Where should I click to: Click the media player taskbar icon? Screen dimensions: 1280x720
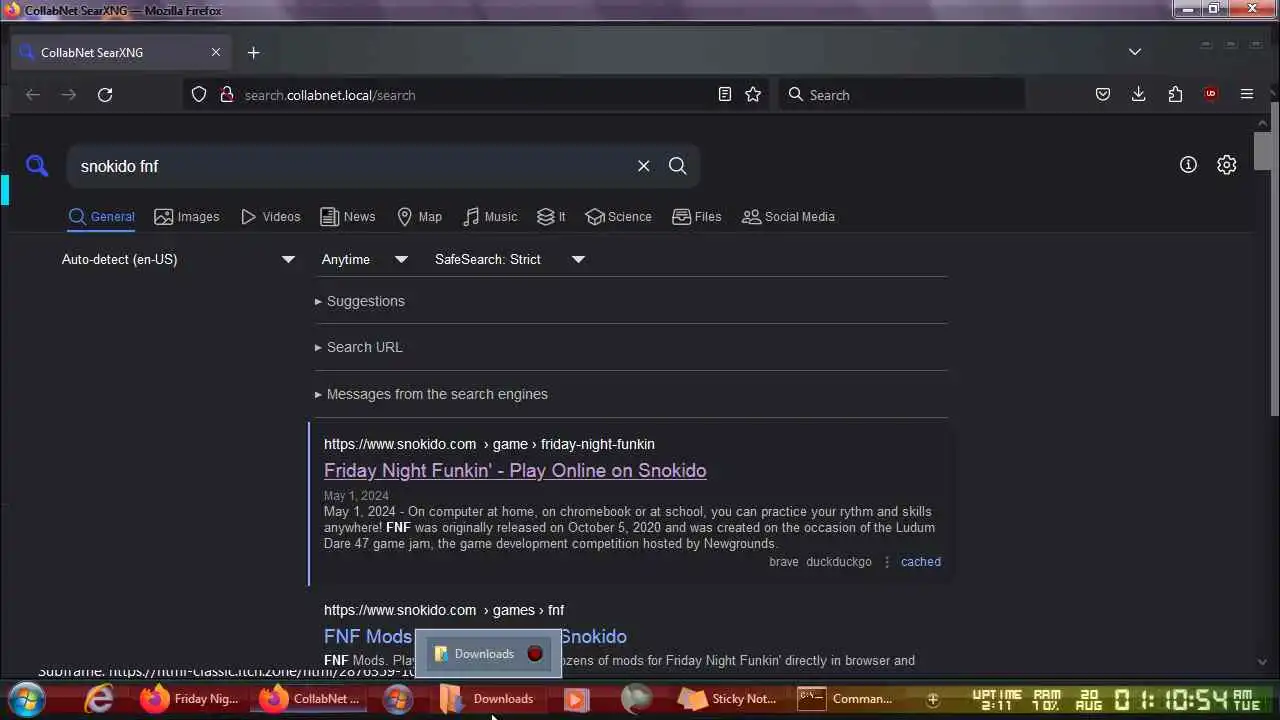pos(576,699)
